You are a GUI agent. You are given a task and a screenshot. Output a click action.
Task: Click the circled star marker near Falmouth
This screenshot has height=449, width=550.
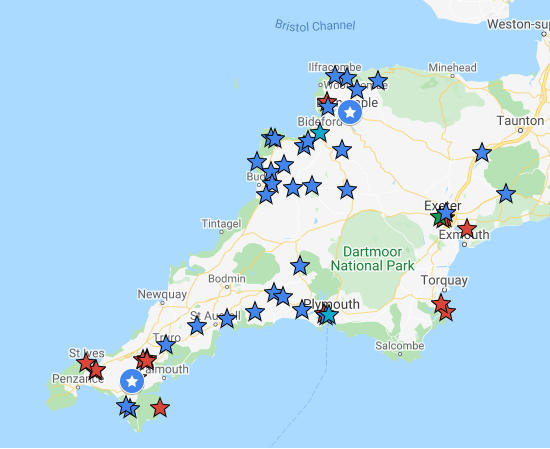(x=132, y=381)
